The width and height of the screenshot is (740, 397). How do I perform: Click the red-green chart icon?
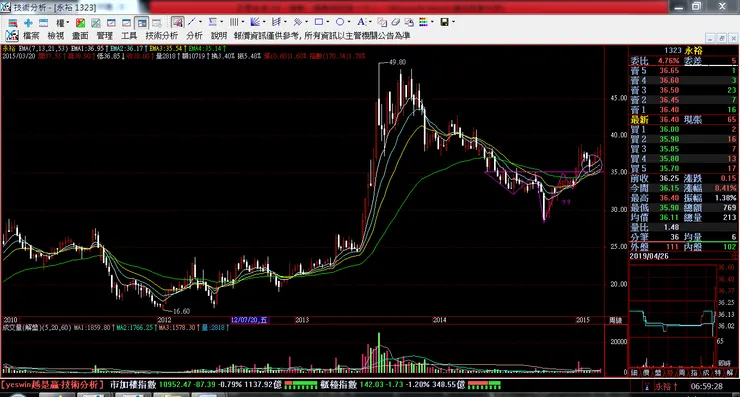(80, 23)
